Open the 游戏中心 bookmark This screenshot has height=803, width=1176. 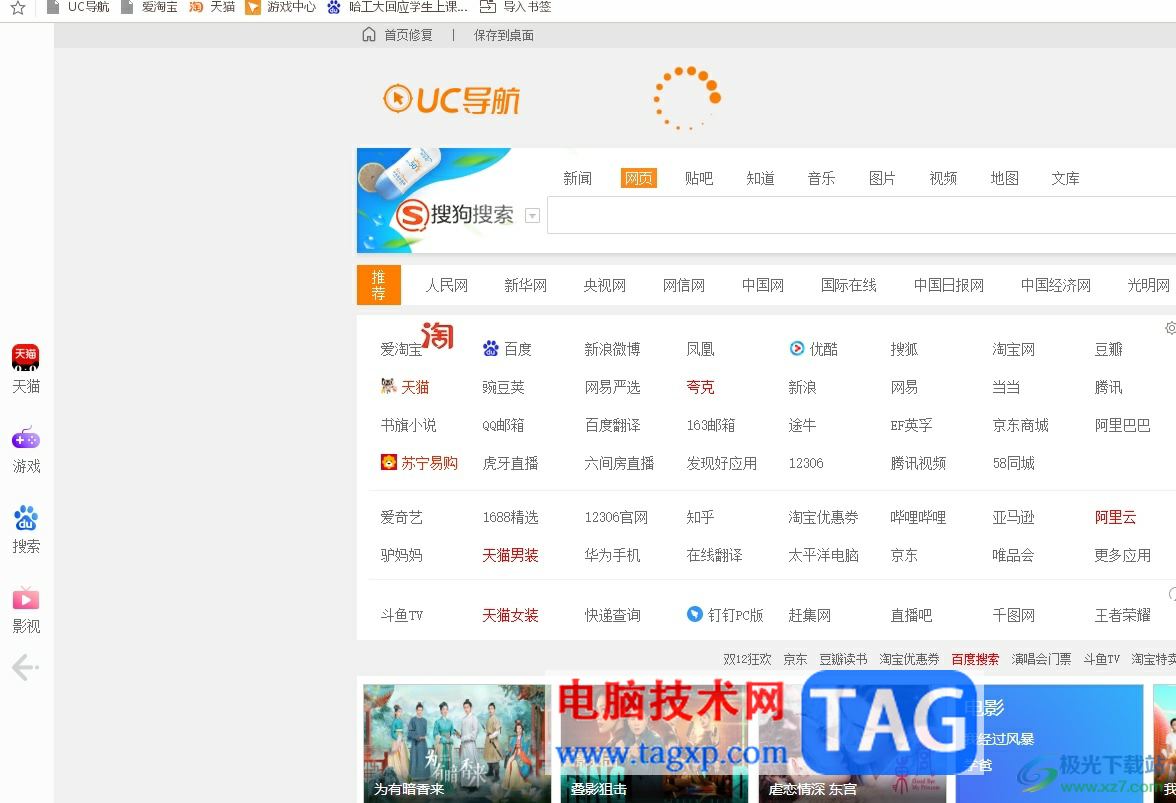(281, 7)
